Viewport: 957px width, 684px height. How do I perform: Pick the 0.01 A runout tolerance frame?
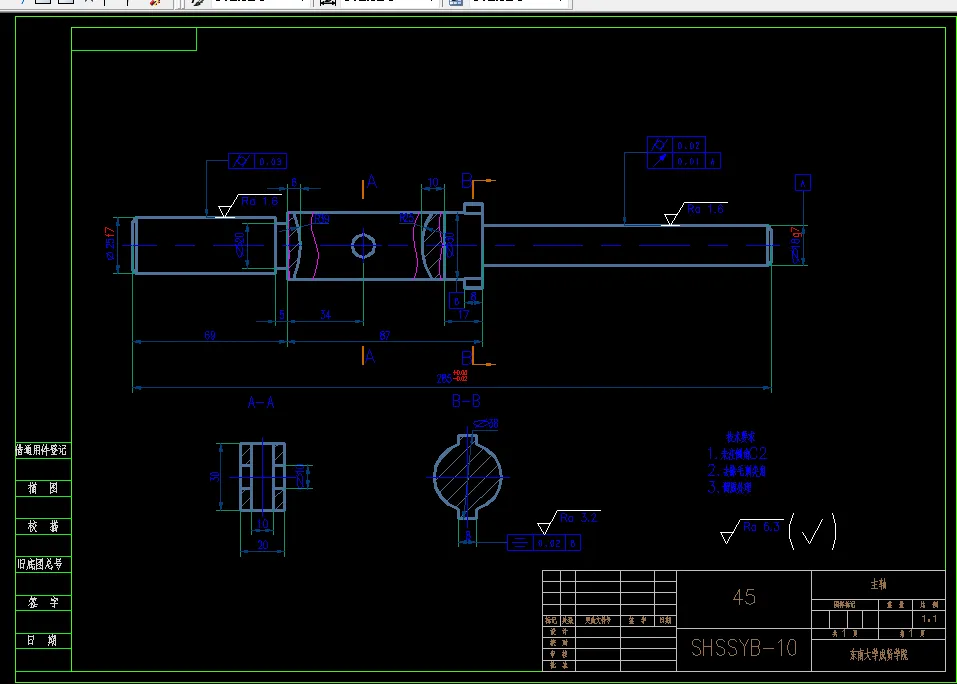tap(684, 161)
